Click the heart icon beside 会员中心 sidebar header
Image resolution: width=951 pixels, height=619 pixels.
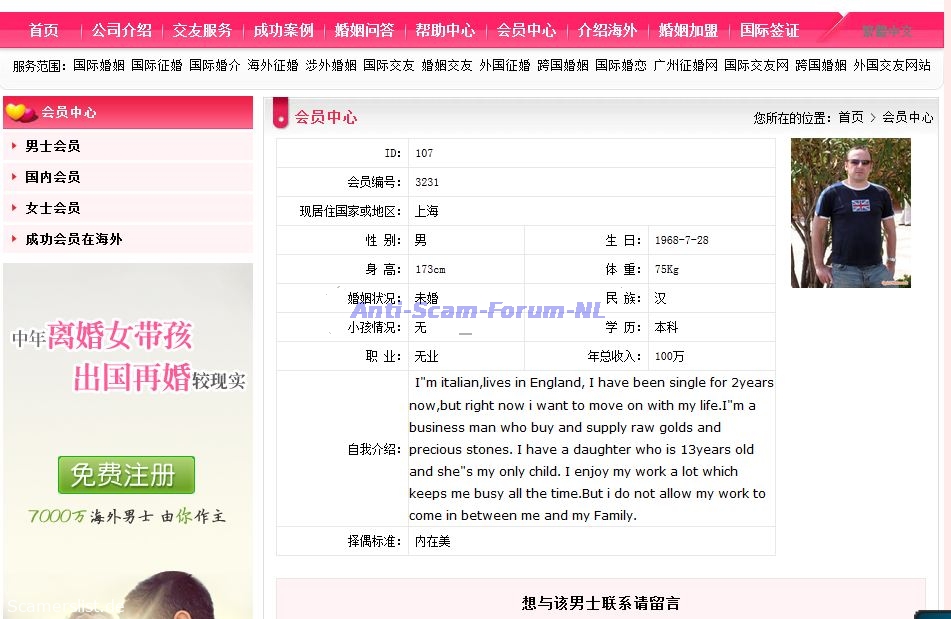tap(21, 112)
